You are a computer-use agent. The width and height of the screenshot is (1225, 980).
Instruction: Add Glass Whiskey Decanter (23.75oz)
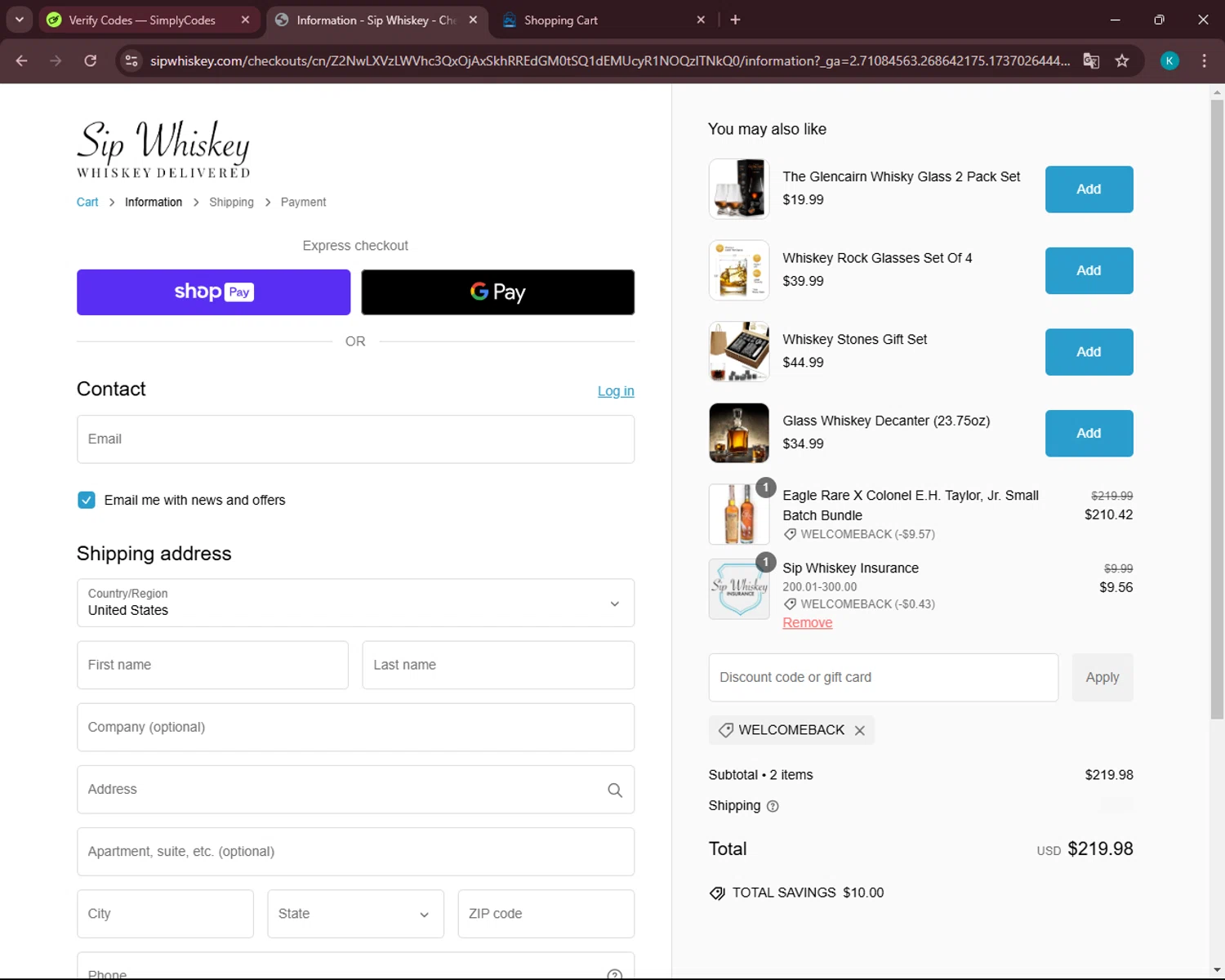pyautogui.click(x=1089, y=434)
